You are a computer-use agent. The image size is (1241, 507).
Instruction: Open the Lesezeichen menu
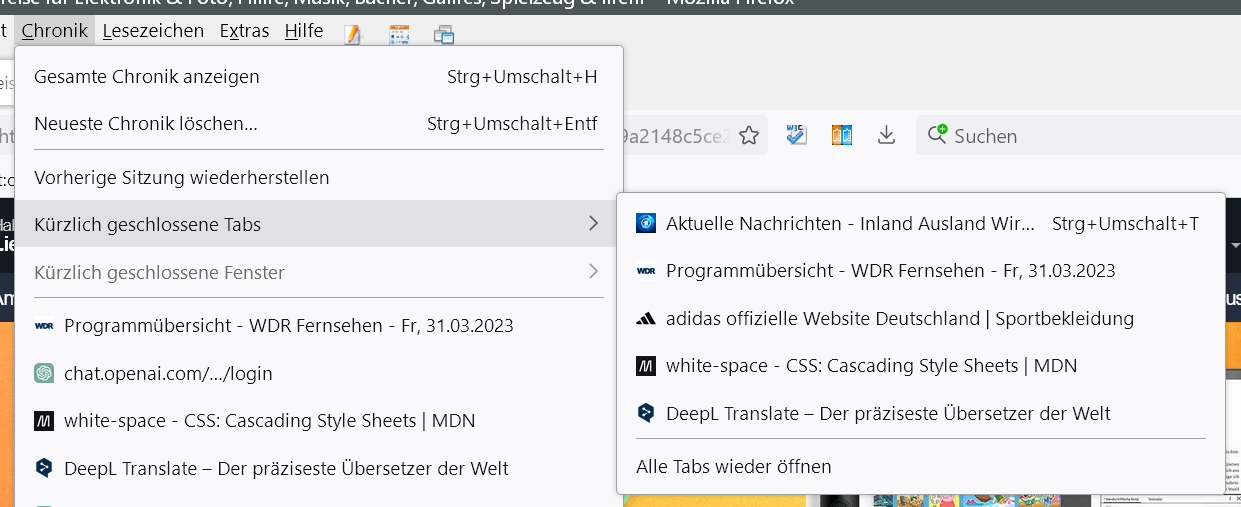tap(153, 31)
